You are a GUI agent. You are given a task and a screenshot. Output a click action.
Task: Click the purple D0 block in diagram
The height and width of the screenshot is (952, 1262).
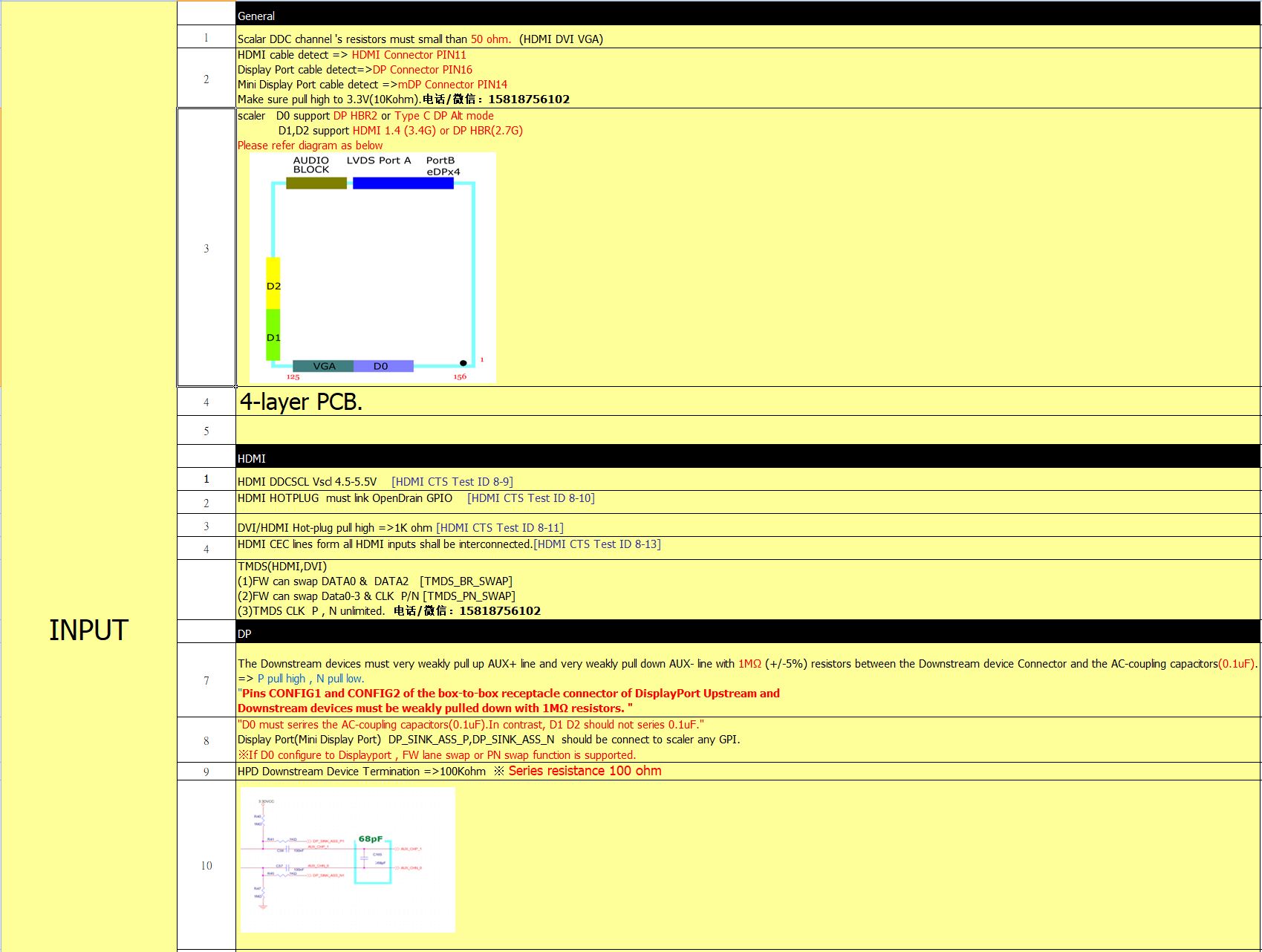pos(383,366)
